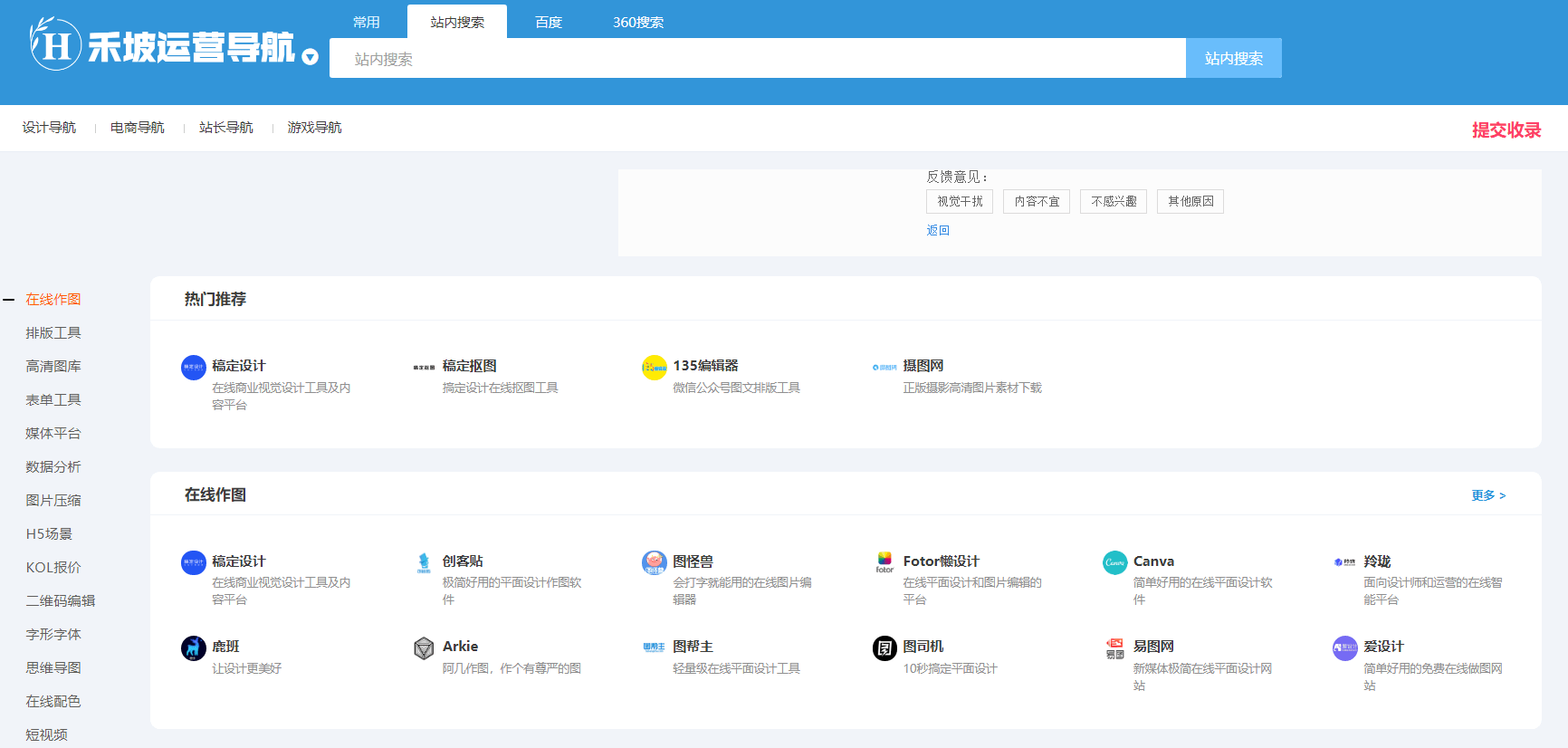The width and height of the screenshot is (1568, 748).
Task: Select 思维导图 in the sidebar
Action: tap(53, 667)
